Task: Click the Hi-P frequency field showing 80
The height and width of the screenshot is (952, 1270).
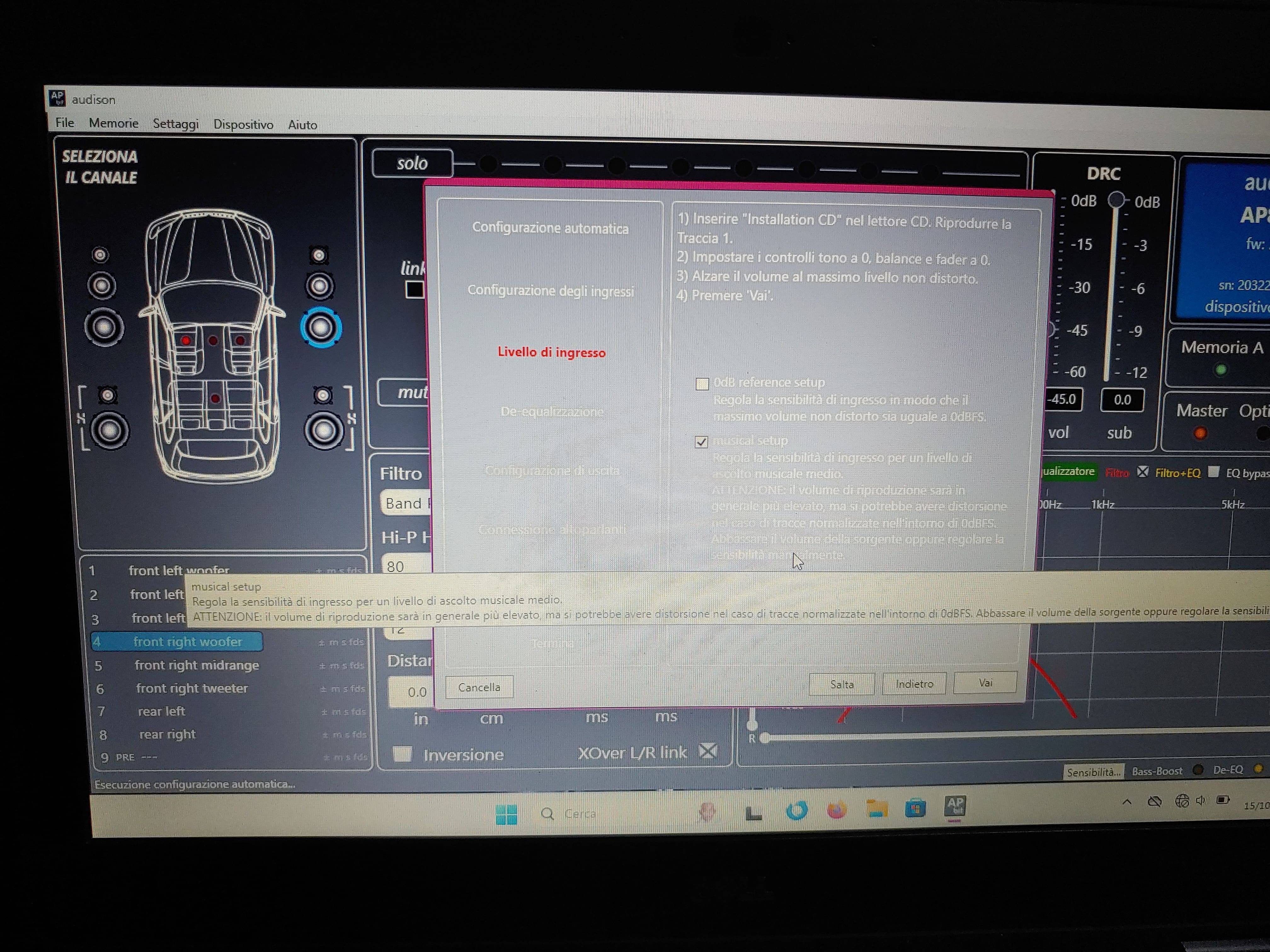Action: 407,566
